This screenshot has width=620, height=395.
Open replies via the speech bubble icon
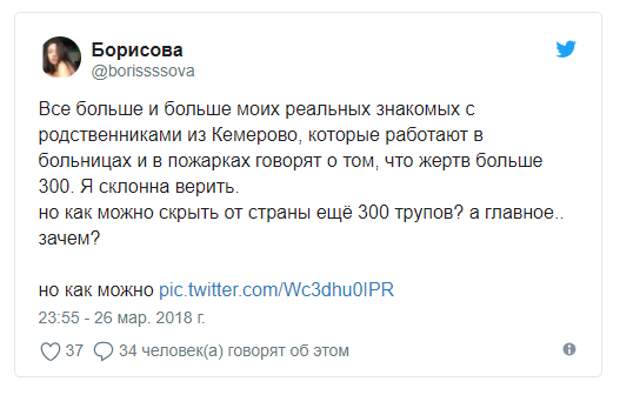tap(103, 351)
